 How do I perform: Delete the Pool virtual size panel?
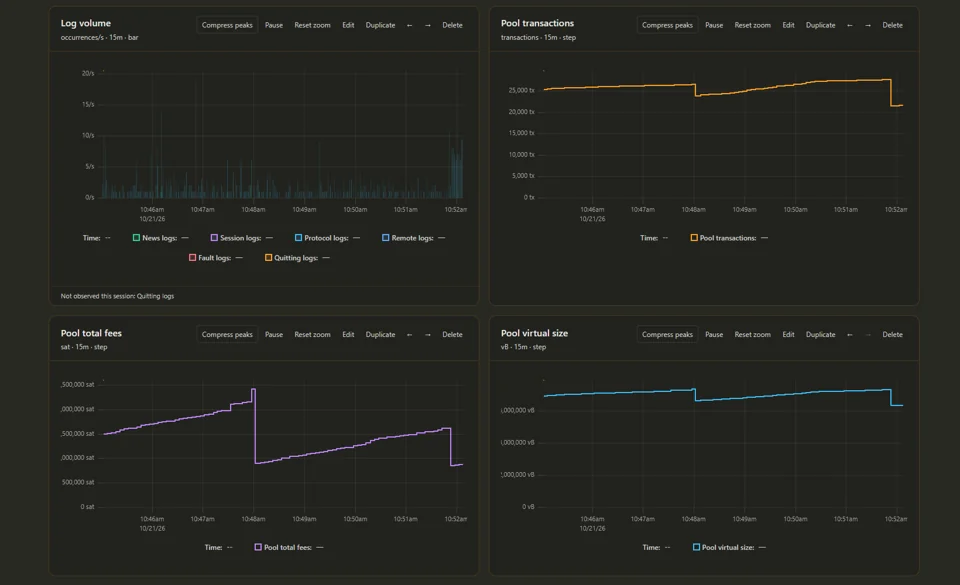point(893,335)
